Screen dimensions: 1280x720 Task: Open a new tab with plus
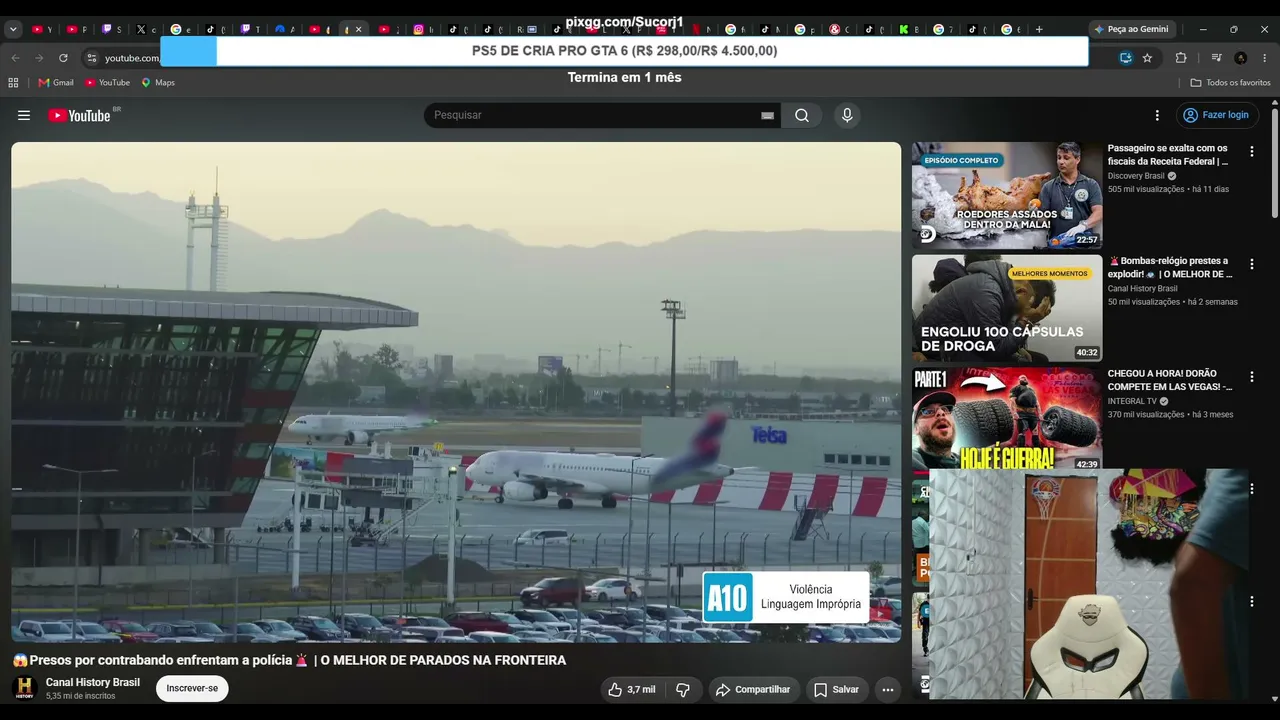point(1039,29)
